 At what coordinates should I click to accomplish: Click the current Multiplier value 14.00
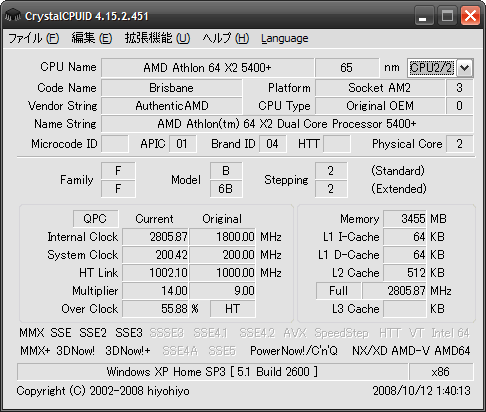[155, 291]
